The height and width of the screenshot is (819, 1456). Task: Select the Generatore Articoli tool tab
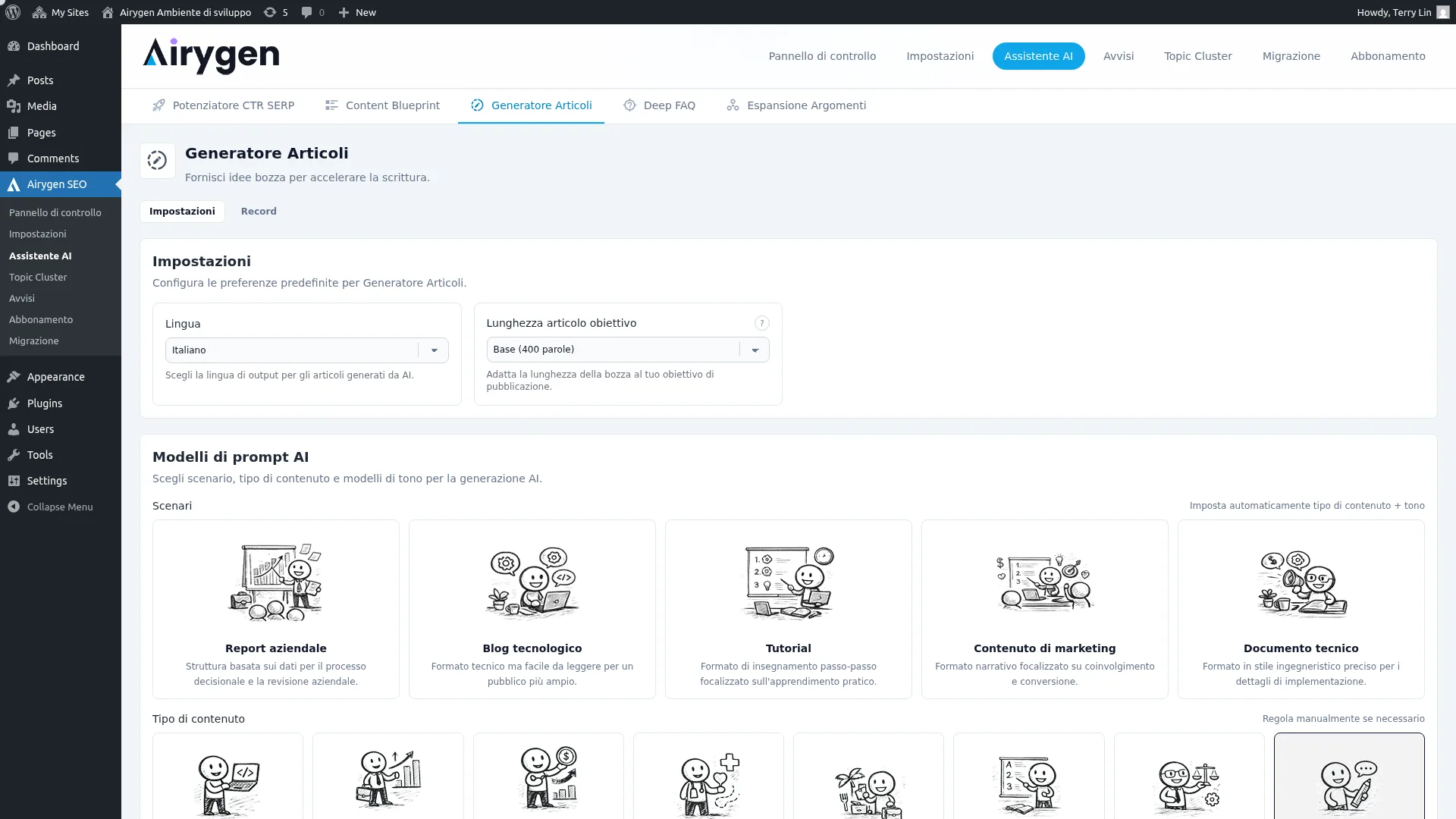[x=531, y=105]
